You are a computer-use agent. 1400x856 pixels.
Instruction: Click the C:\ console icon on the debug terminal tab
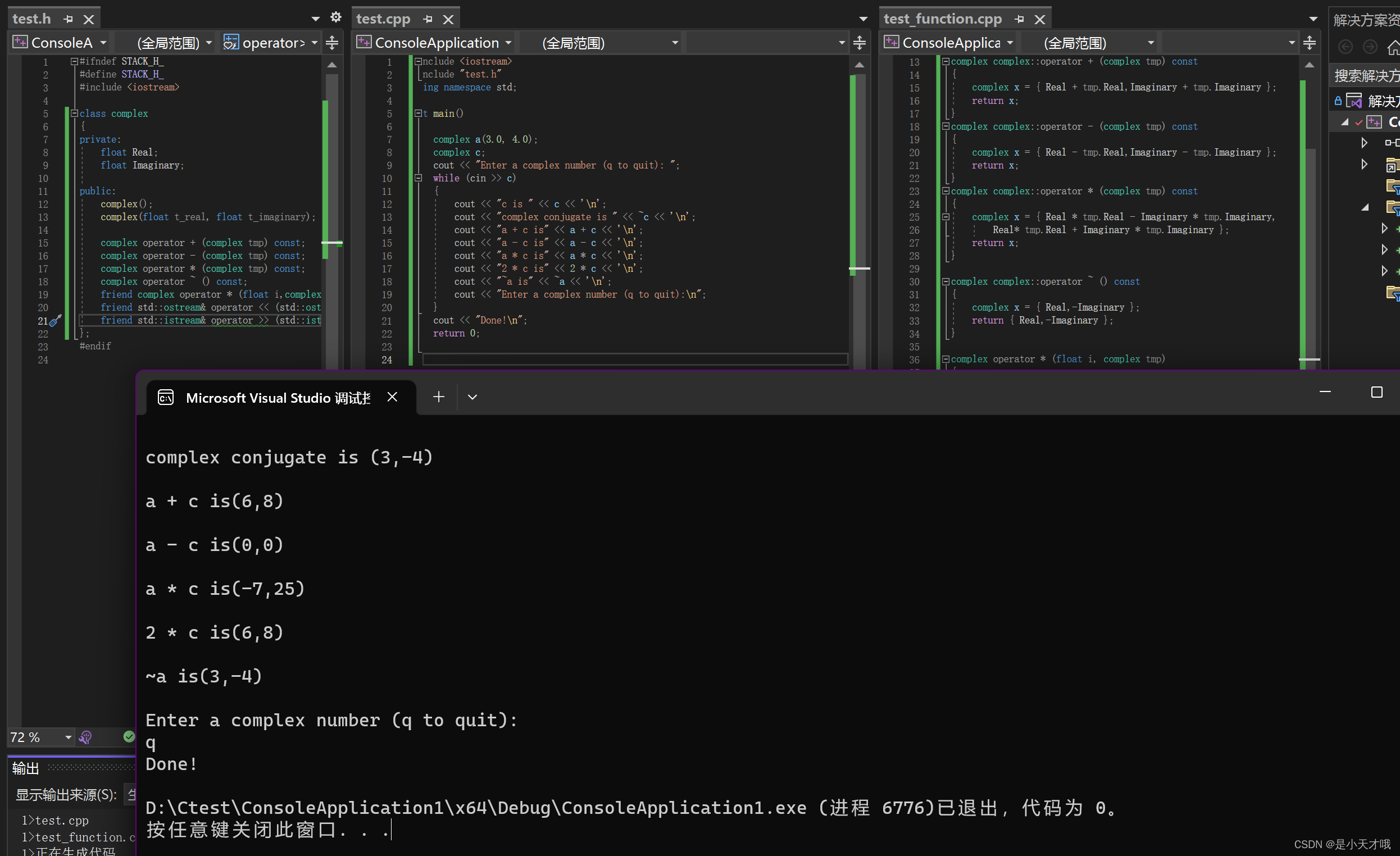(x=165, y=397)
